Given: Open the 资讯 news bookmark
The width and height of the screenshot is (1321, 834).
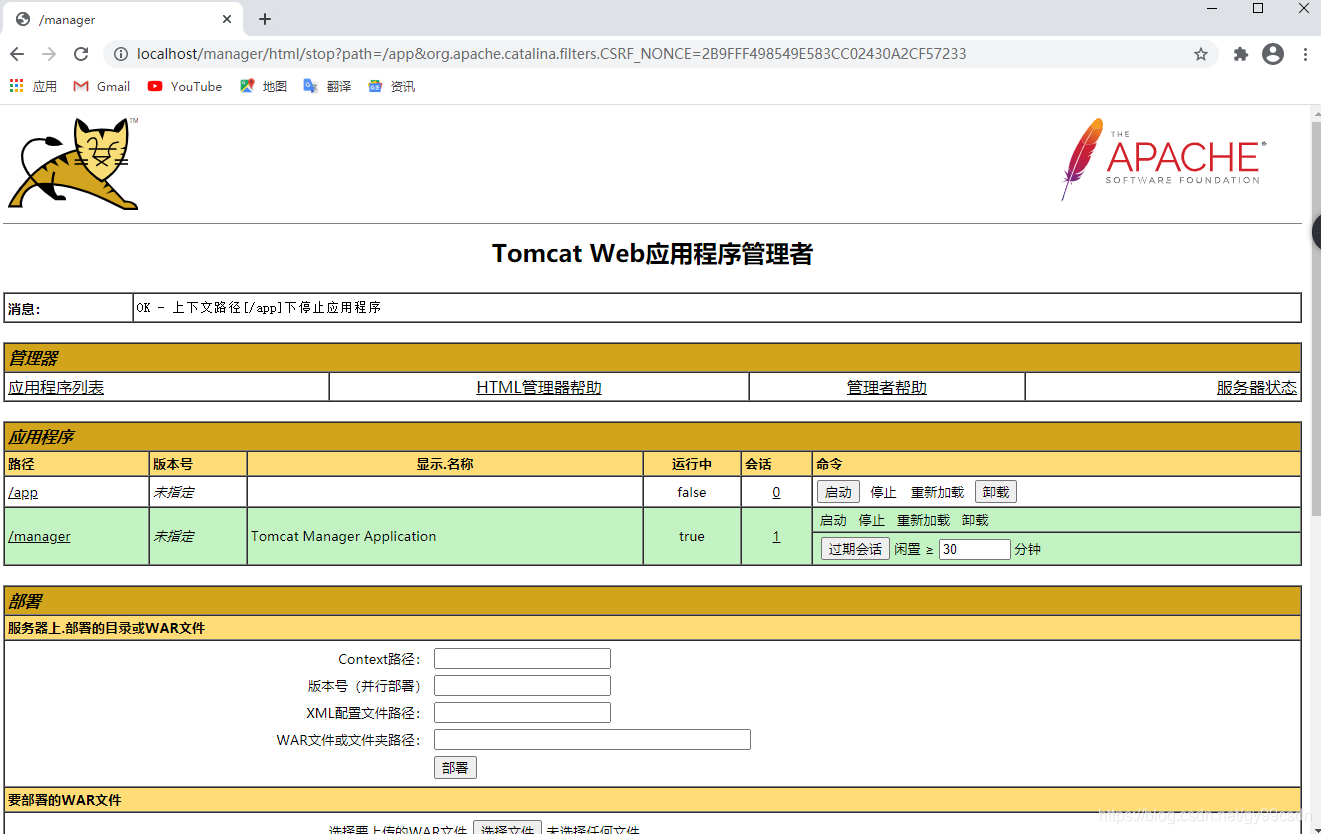Looking at the screenshot, I should (x=391, y=86).
